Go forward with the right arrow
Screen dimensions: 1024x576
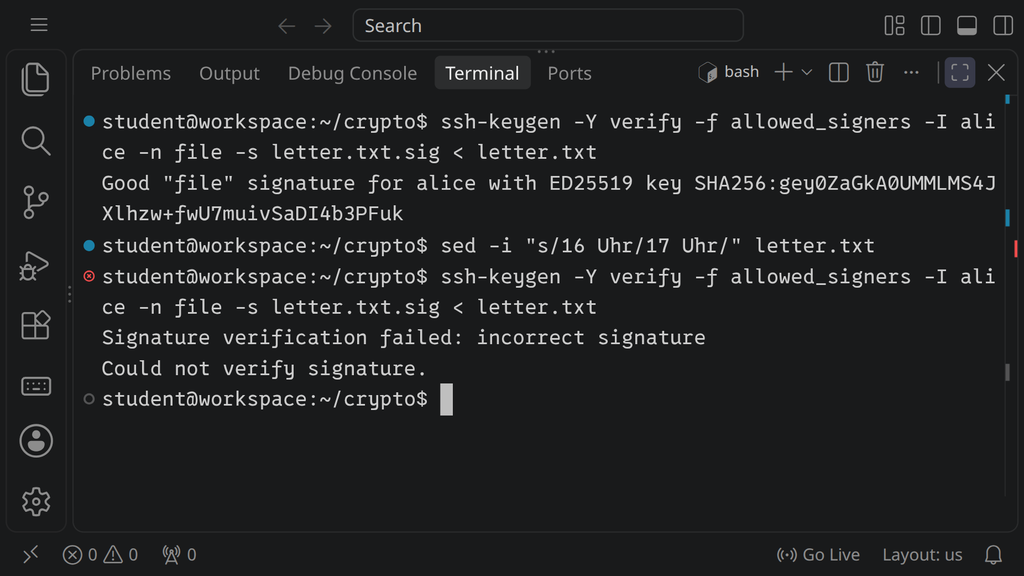[323, 25]
